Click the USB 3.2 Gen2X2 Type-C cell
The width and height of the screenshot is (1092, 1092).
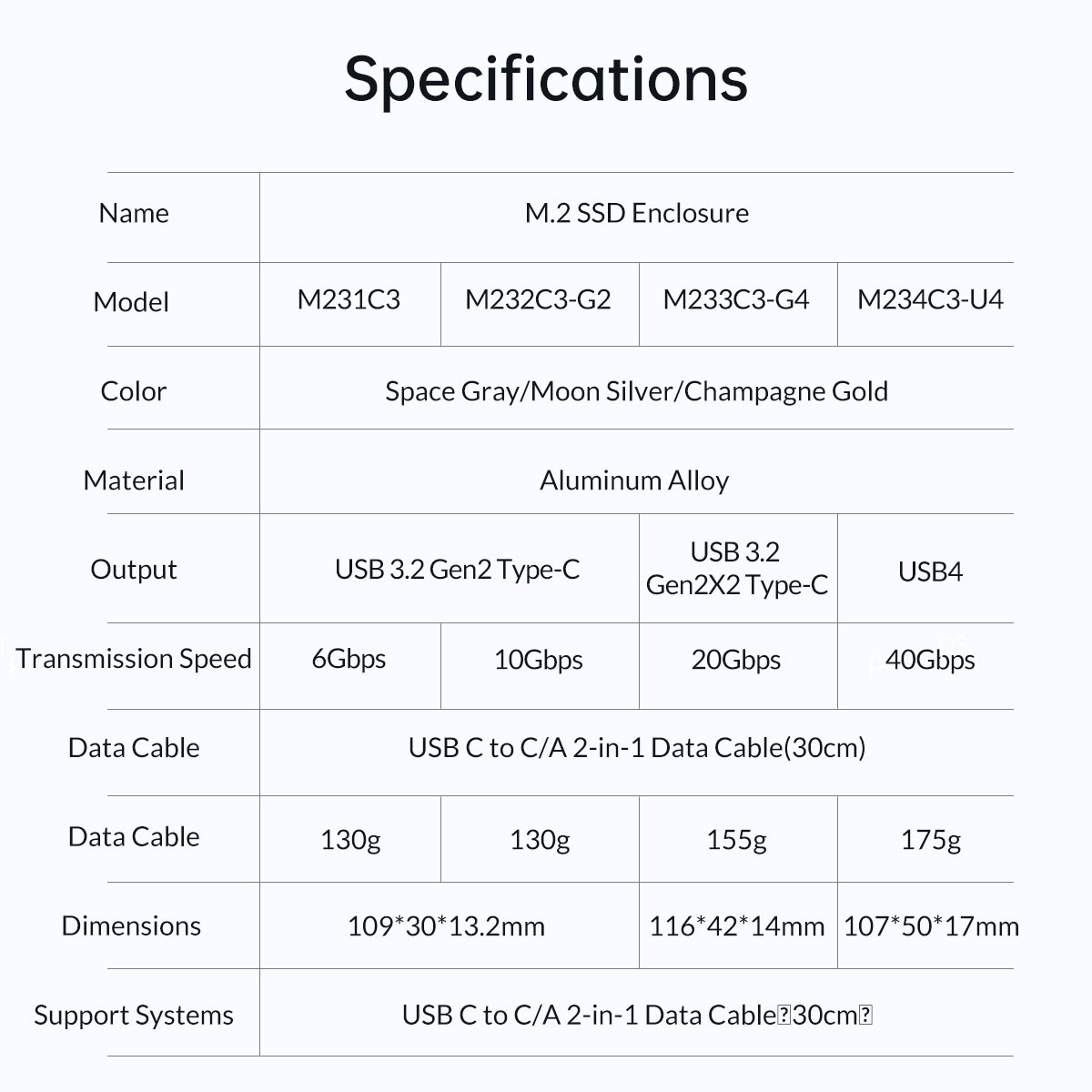[x=737, y=569]
